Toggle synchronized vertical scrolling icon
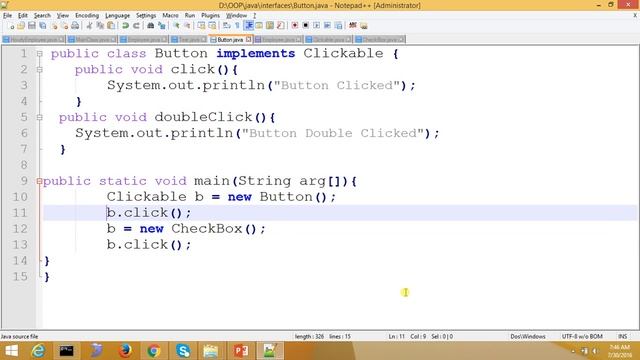This screenshot has width=640, height=360. [201, 25]
